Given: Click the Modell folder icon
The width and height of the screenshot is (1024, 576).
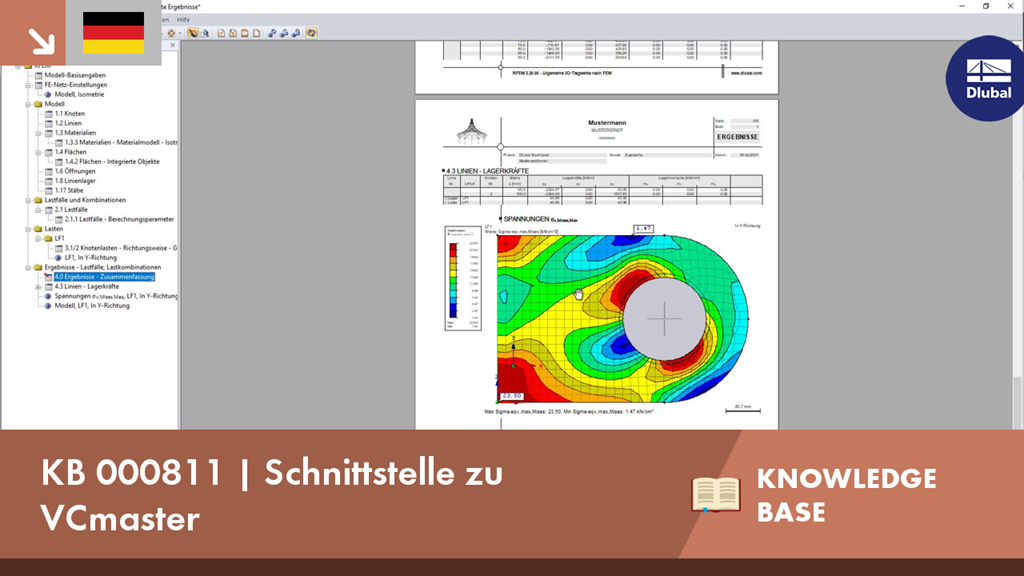Looking at the screenshot, I should 39,104.
